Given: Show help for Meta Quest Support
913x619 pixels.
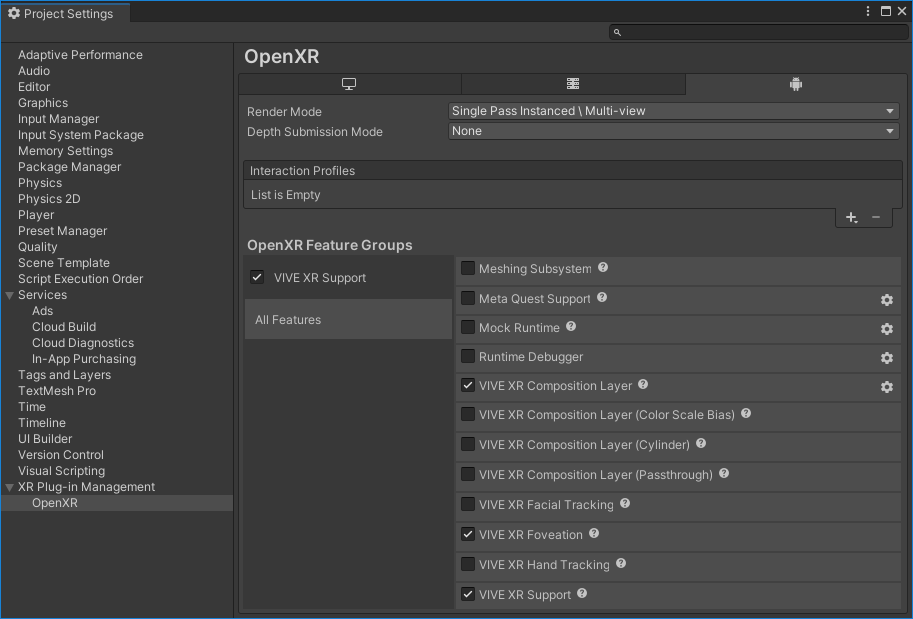Looking at the screenshot, I should pyautogui.click(x=602, y=298).
